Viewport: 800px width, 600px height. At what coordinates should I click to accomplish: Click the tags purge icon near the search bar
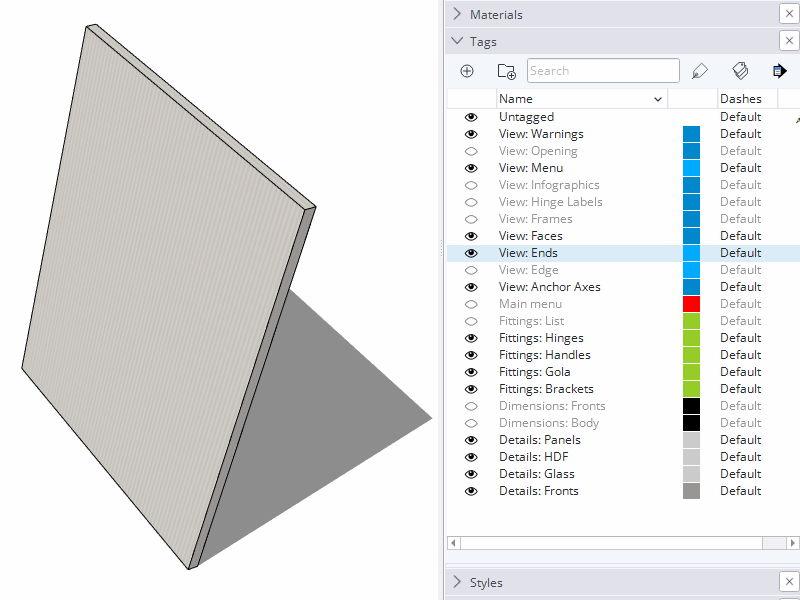[740, 70]
